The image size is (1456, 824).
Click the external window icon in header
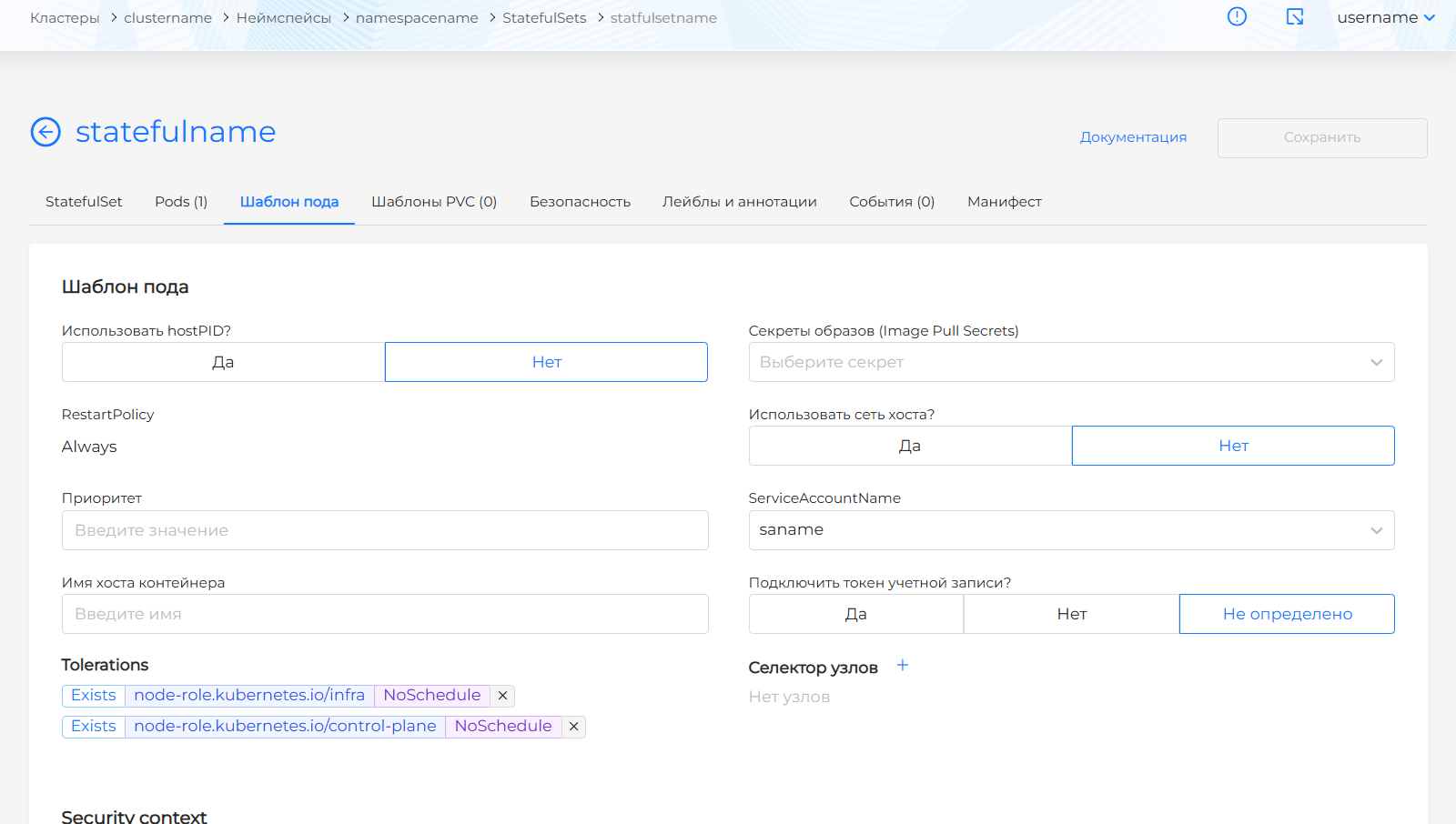(x=1295, y=16)
